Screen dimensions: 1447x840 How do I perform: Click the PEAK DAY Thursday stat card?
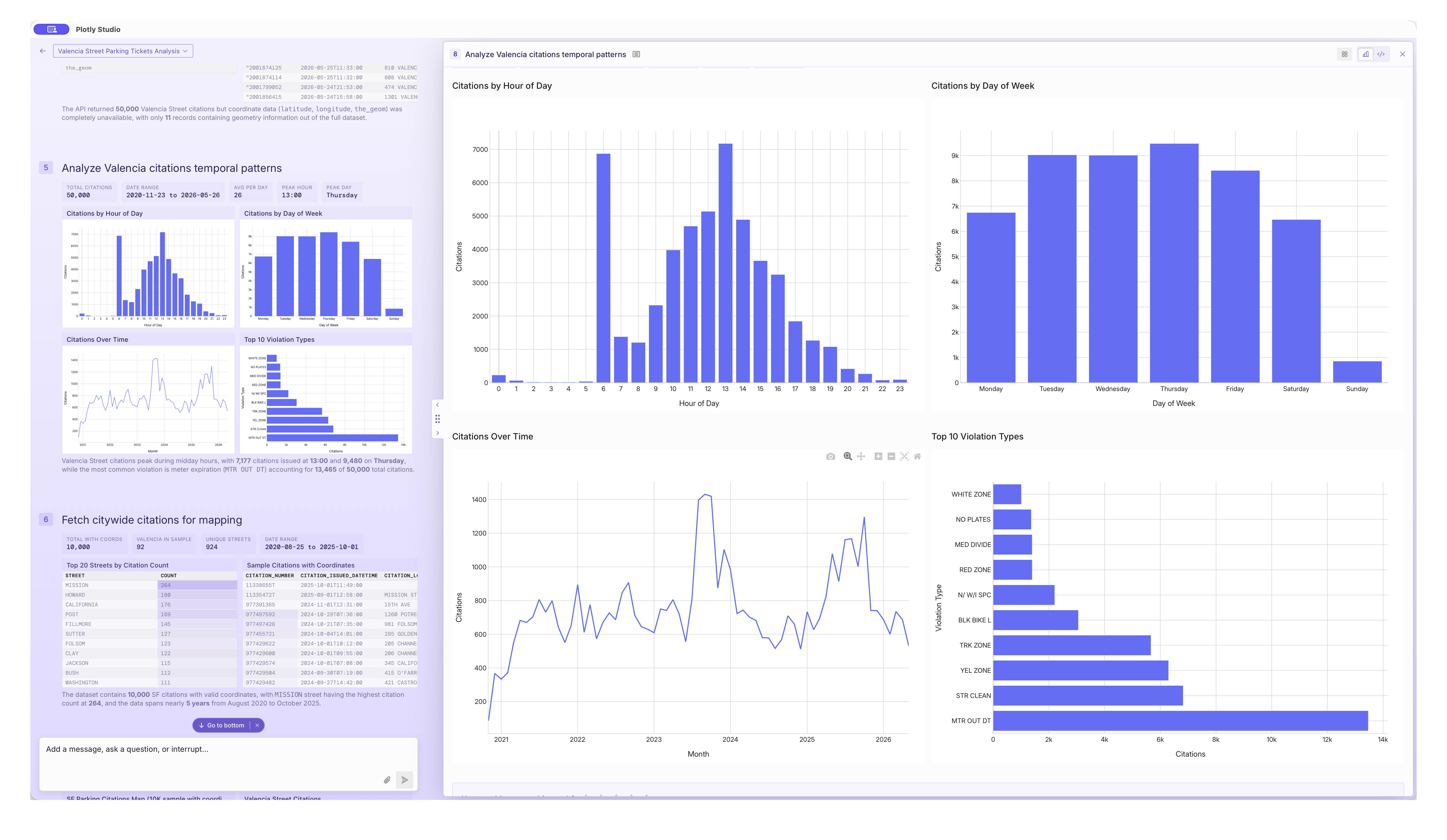[342, 192]
